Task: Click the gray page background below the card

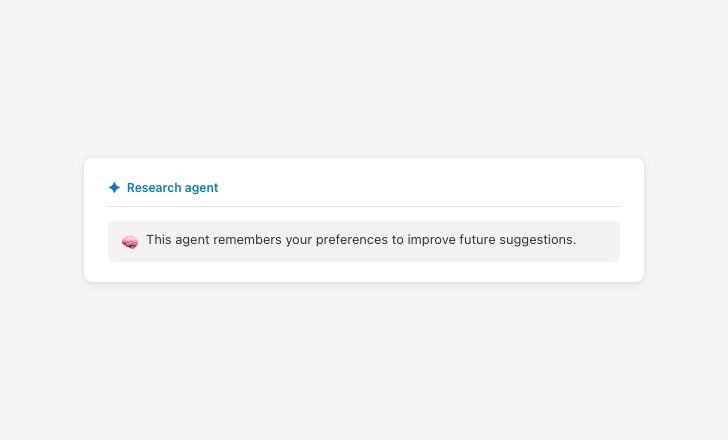Action: (x=364, y=360)
